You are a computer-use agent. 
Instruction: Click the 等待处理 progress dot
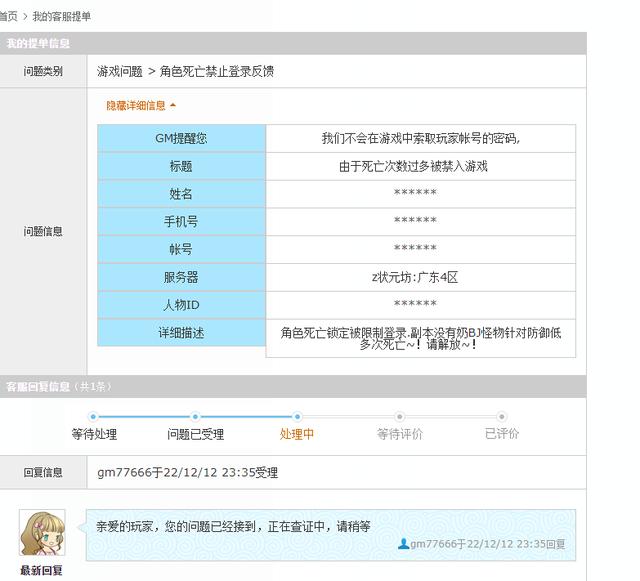click(x=93, y=417)
